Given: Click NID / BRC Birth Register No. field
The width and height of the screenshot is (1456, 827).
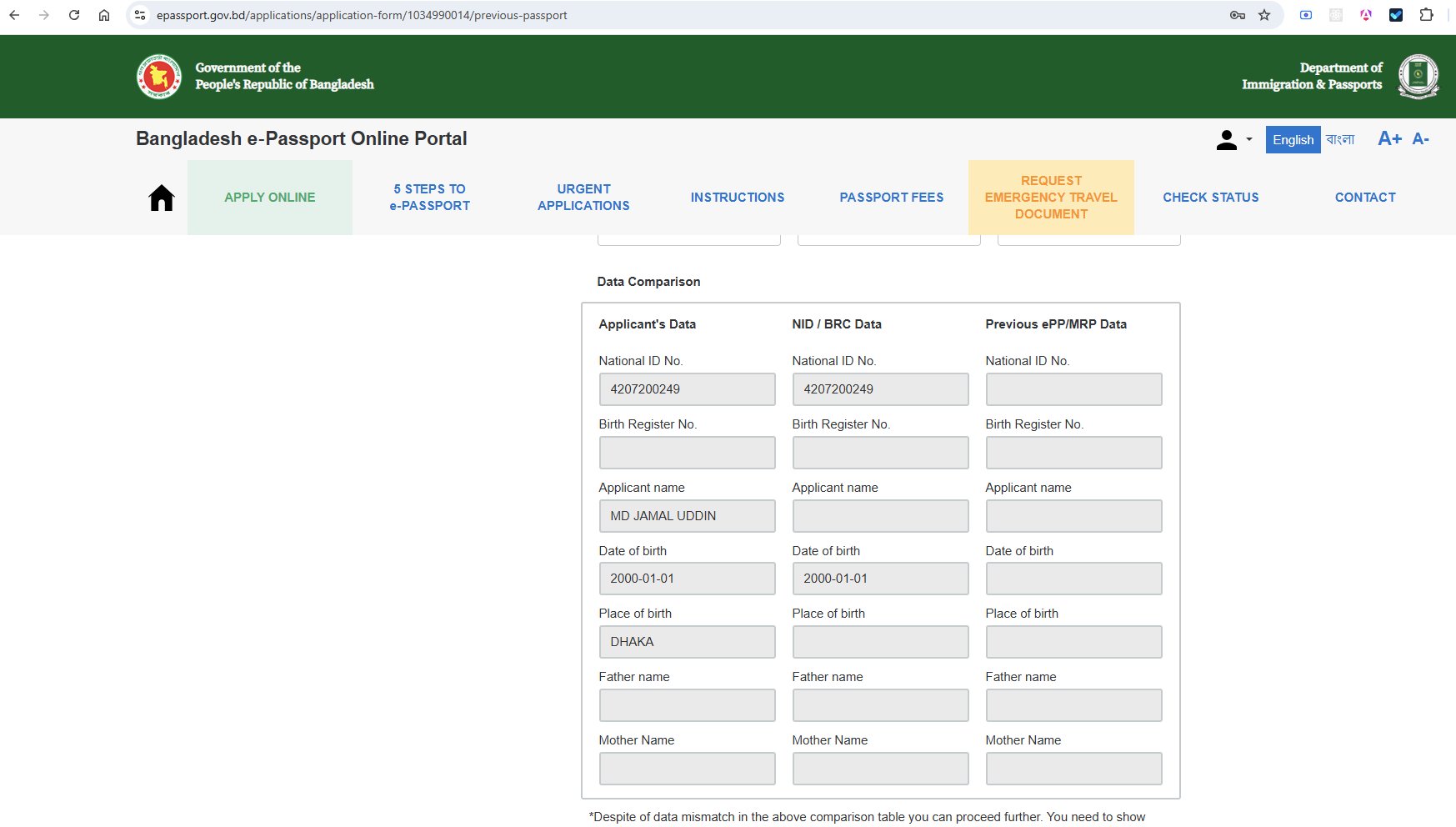Looking at the screenshot, I should click(x=880, y=453).
